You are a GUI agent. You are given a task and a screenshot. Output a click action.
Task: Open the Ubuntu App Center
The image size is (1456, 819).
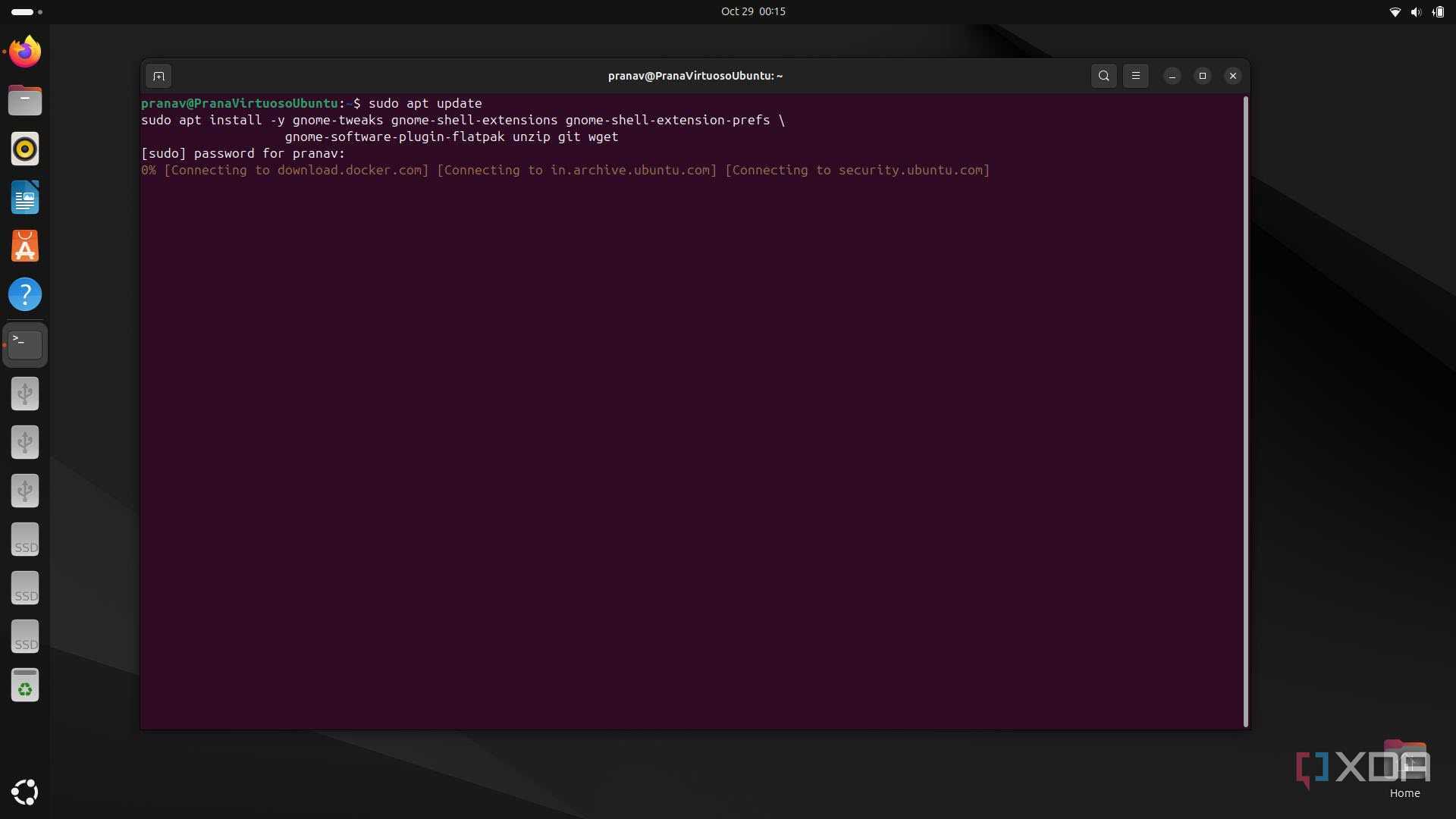click(x=25, y=246)
